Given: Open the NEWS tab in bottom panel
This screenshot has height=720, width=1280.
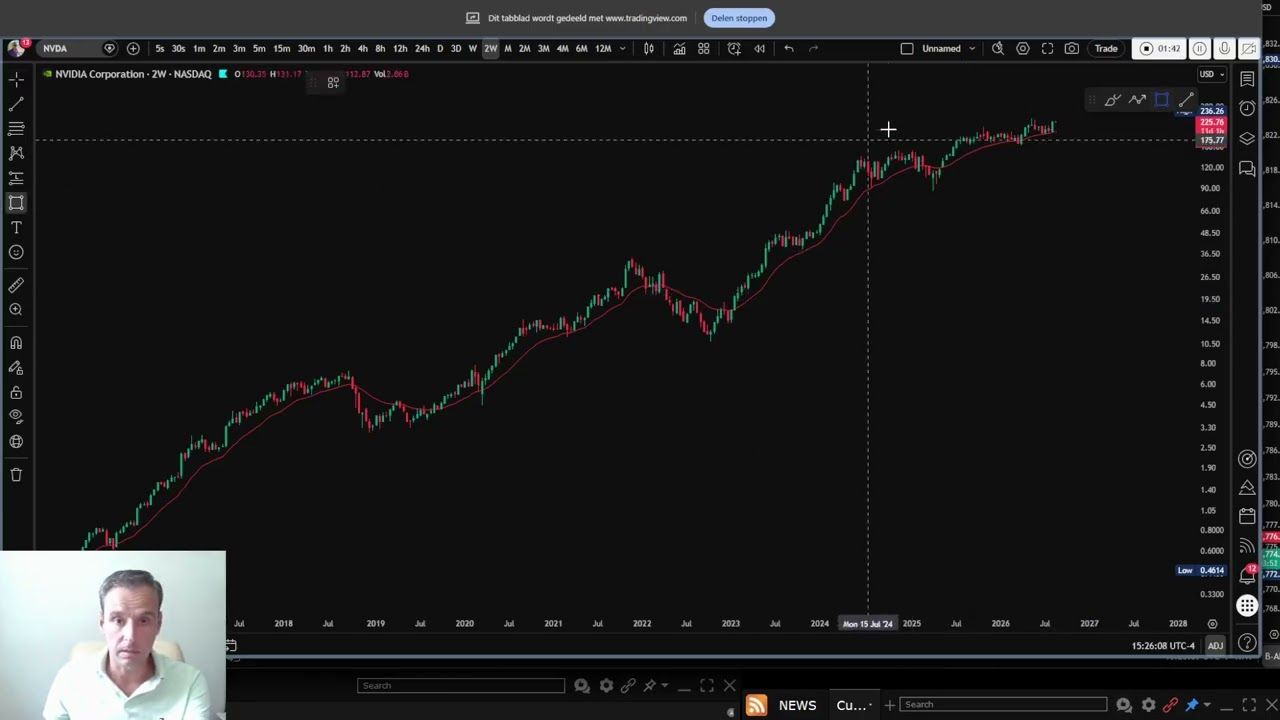Looking at the screenshot, I should coord(797,705).
